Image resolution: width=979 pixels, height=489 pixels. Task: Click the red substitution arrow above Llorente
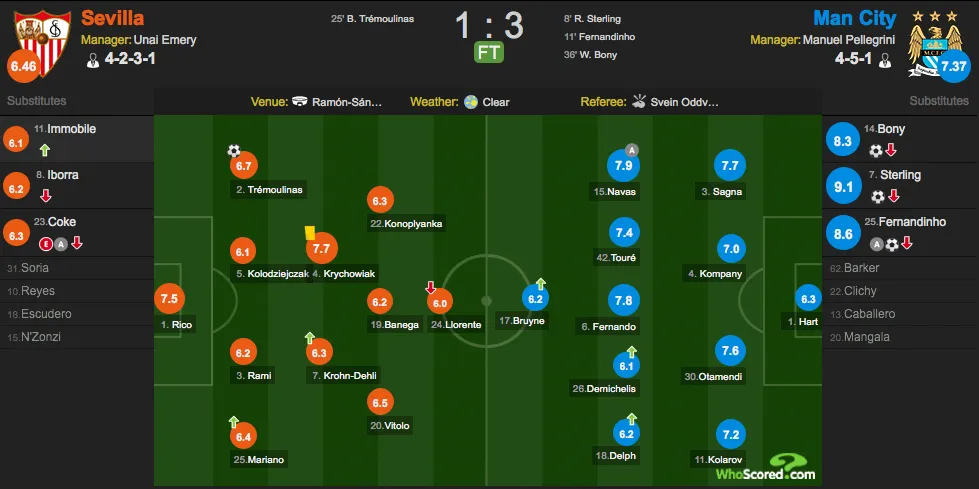click(x=430, y=287)
